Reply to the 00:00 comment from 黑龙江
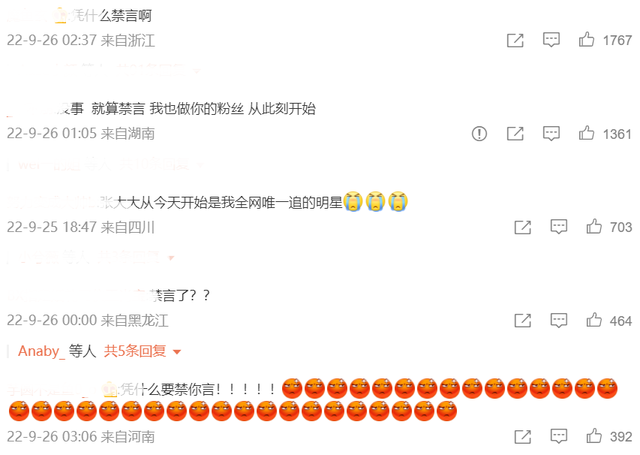The height and width of the screenshot is (455, 640). coord(559,320)
